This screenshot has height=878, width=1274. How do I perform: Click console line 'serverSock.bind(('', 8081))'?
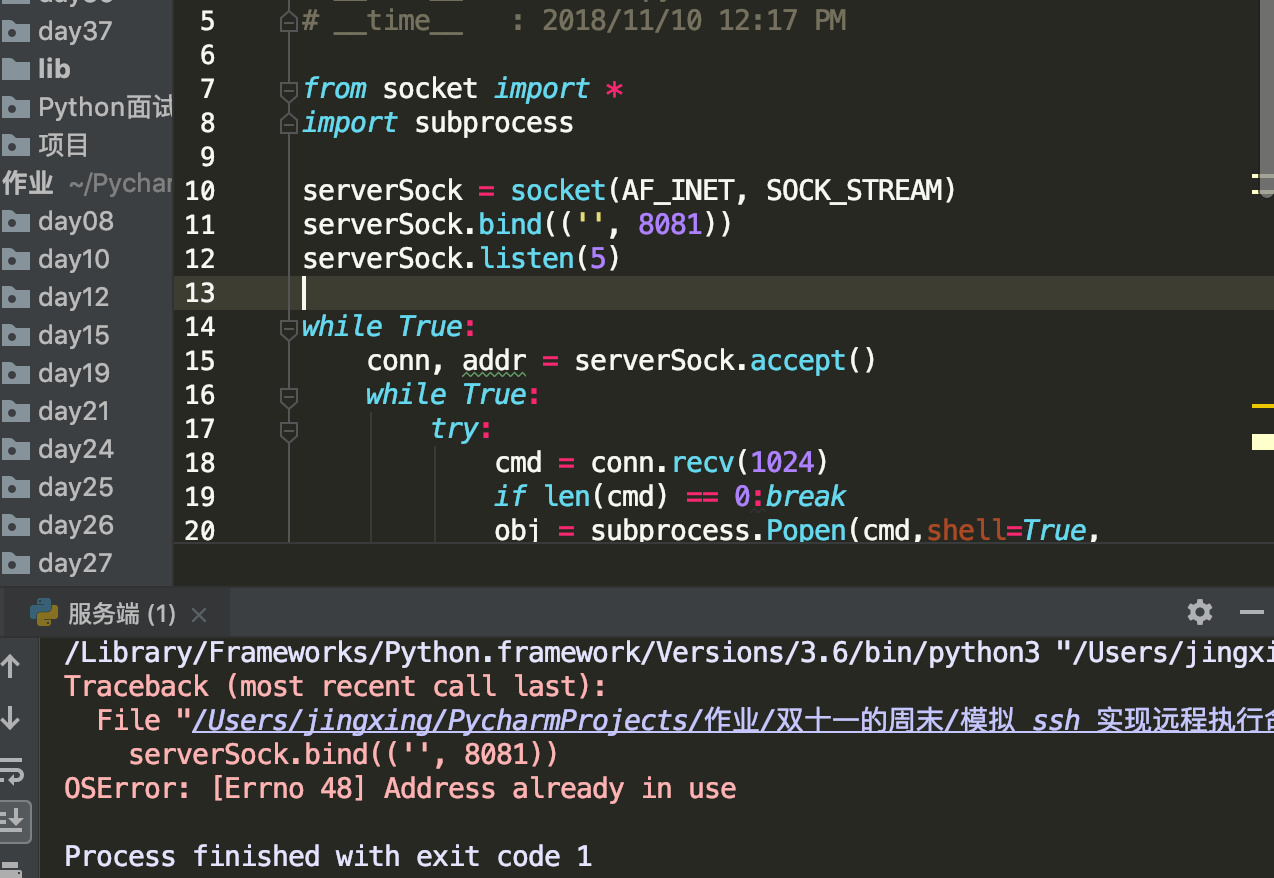coord(344,754)
